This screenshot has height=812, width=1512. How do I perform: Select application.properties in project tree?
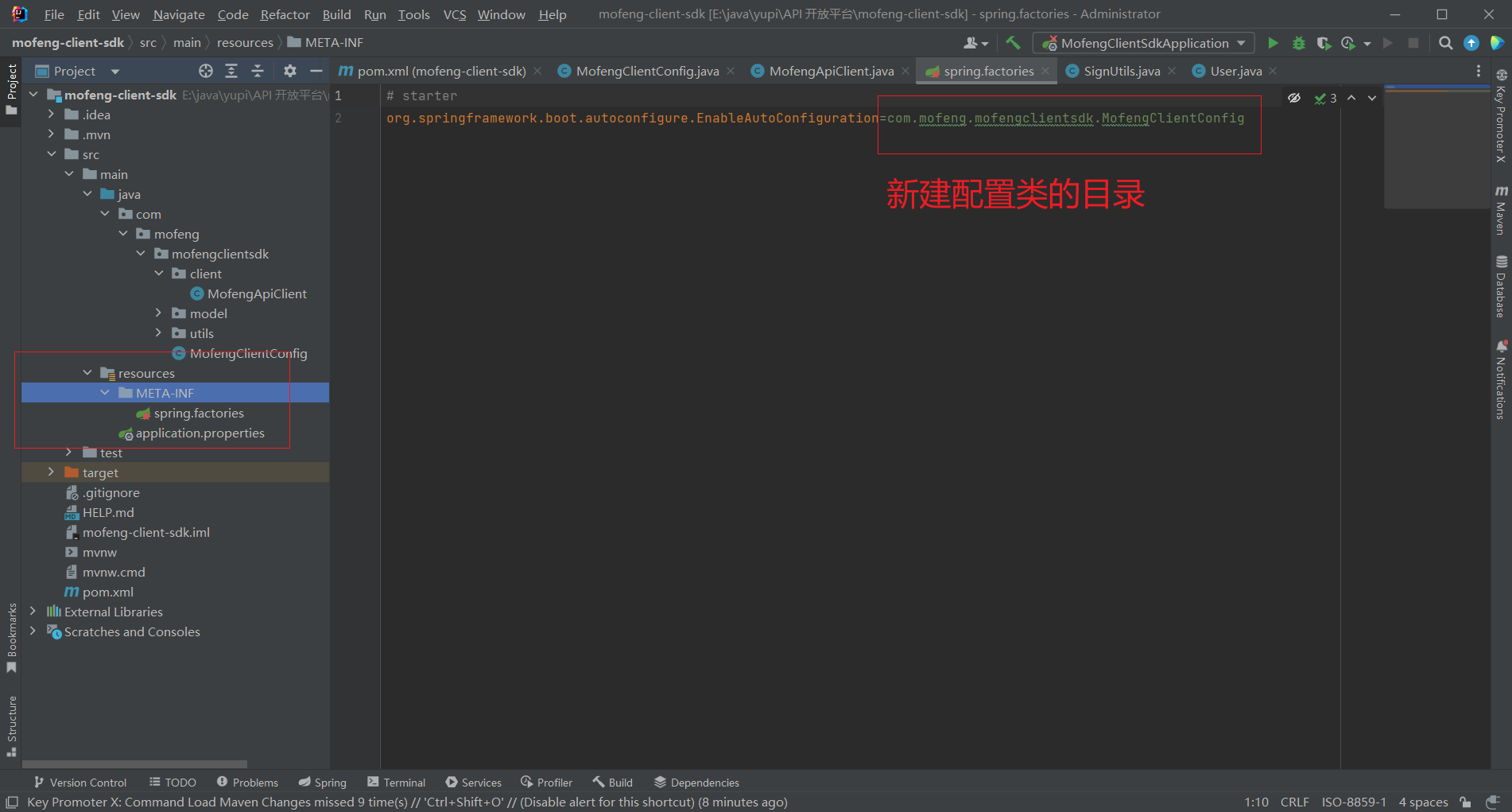(200, 433)
